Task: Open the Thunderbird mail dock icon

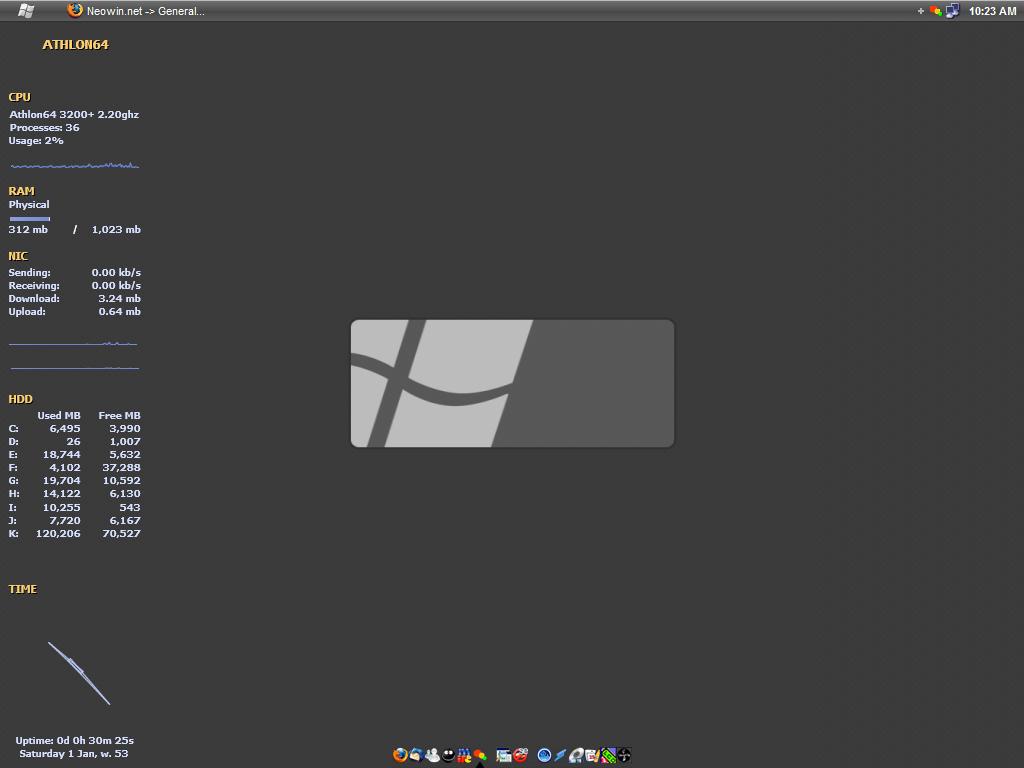Action: [x=416, y=755]
